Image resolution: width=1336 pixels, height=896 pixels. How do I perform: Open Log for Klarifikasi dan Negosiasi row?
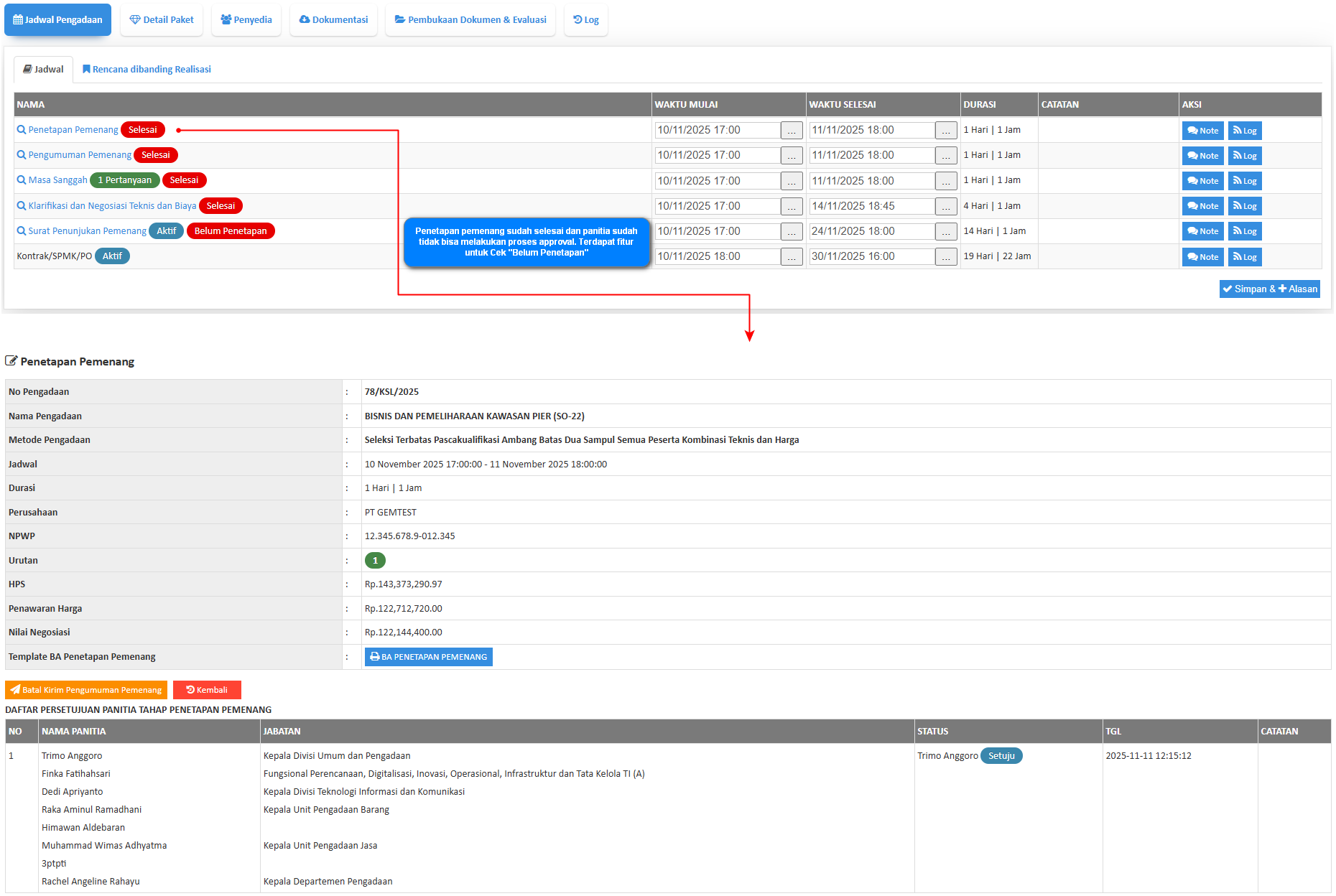click(1244, 206)
